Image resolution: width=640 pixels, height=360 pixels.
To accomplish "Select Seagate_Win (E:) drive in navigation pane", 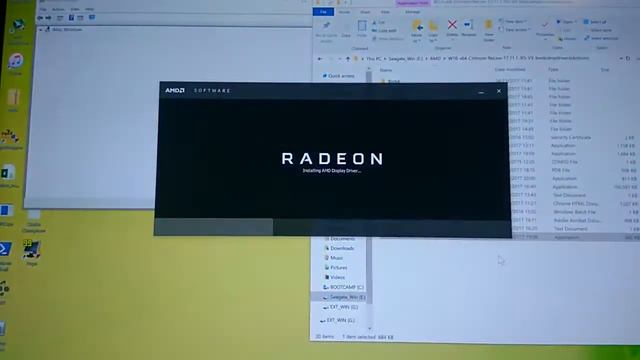I will (338, 297).
